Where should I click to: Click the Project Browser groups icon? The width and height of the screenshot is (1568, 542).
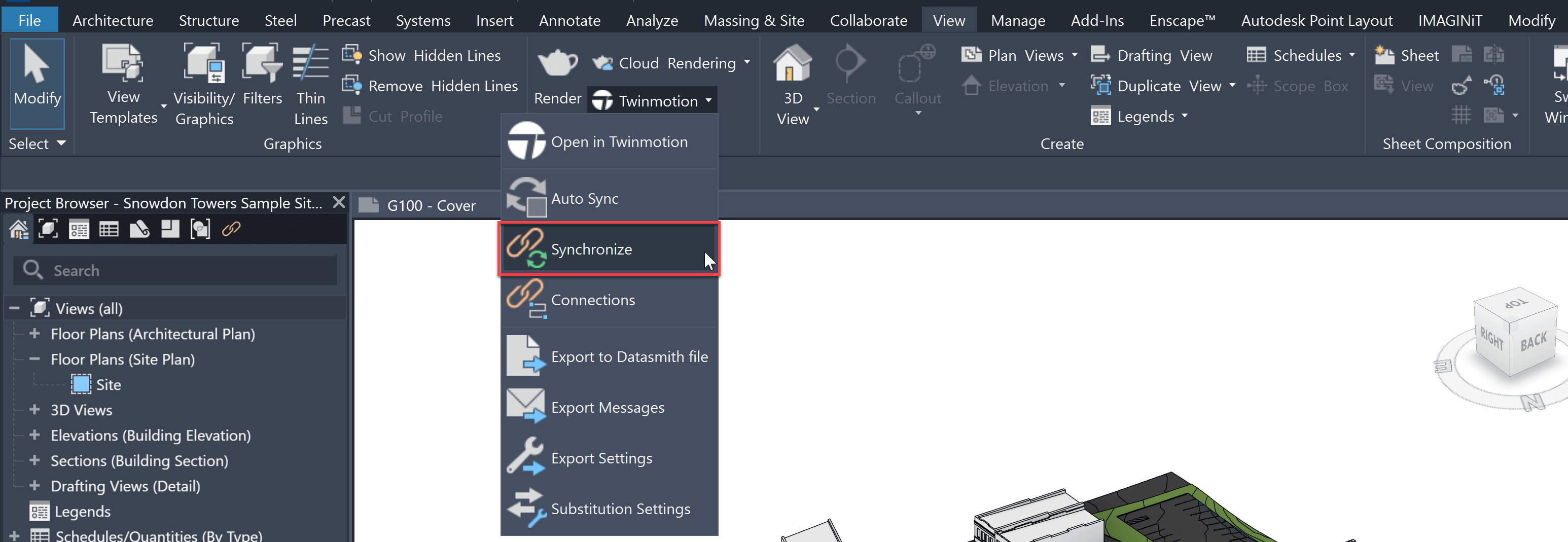tap(200, 229)
